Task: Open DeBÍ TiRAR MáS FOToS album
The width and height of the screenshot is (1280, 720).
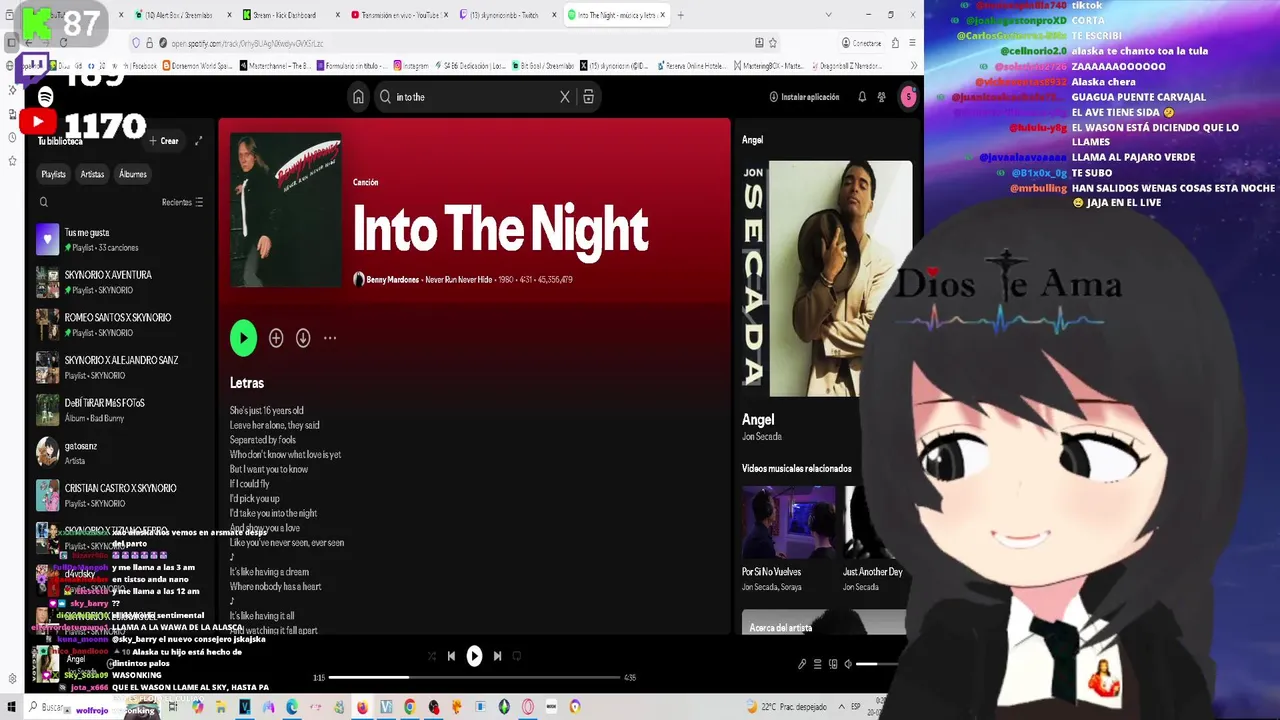Action: tap(120, 410)
